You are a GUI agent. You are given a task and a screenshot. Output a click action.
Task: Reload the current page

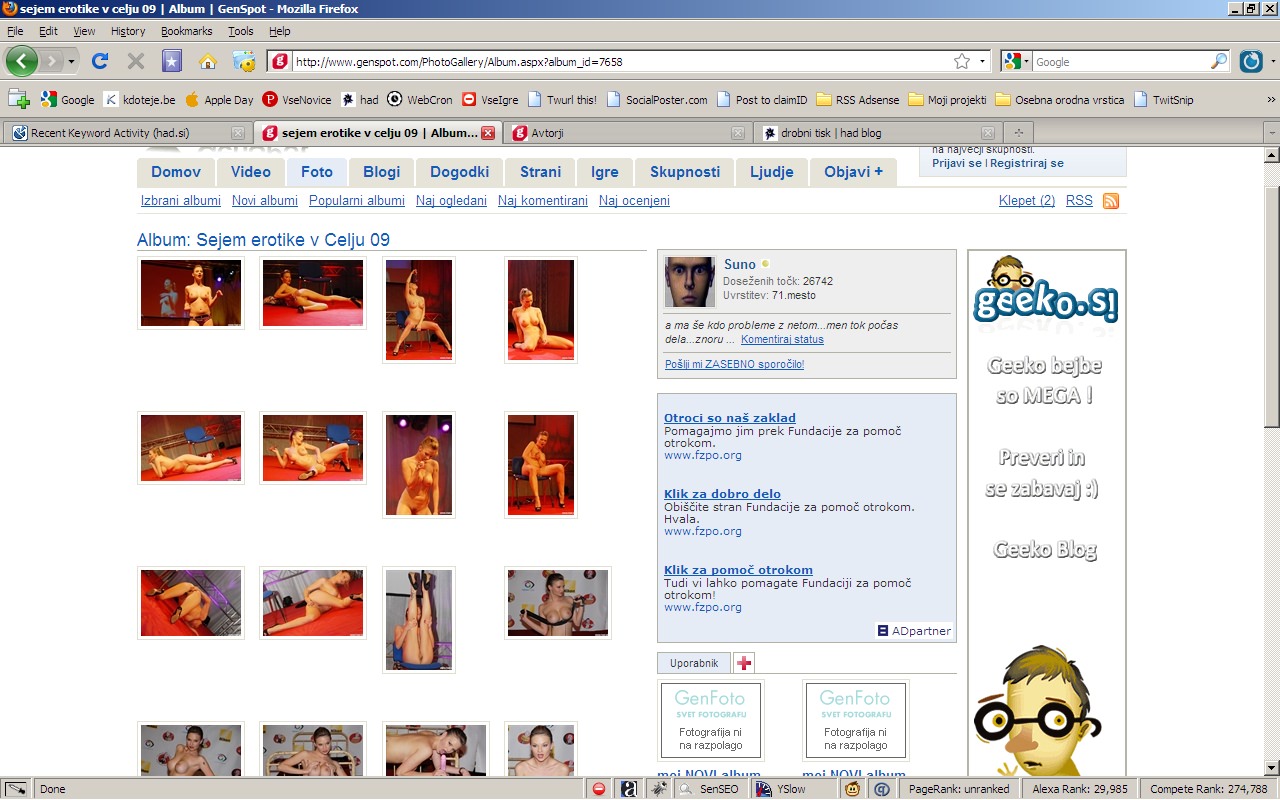click(100, 61)
